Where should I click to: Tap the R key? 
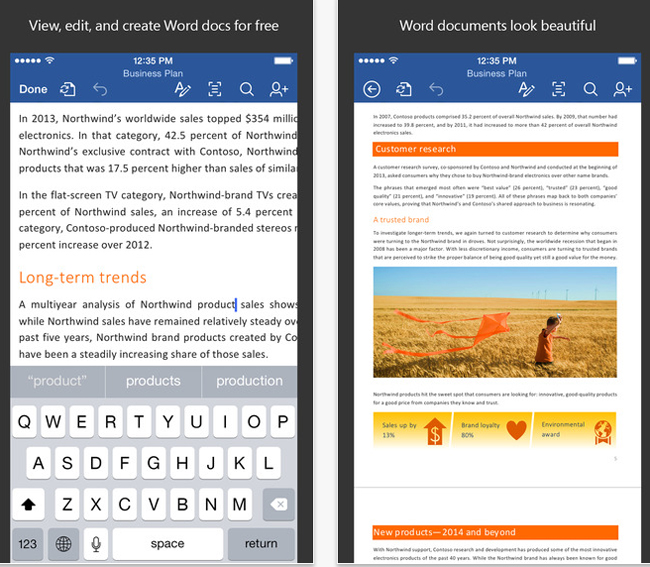pos(110,422)
